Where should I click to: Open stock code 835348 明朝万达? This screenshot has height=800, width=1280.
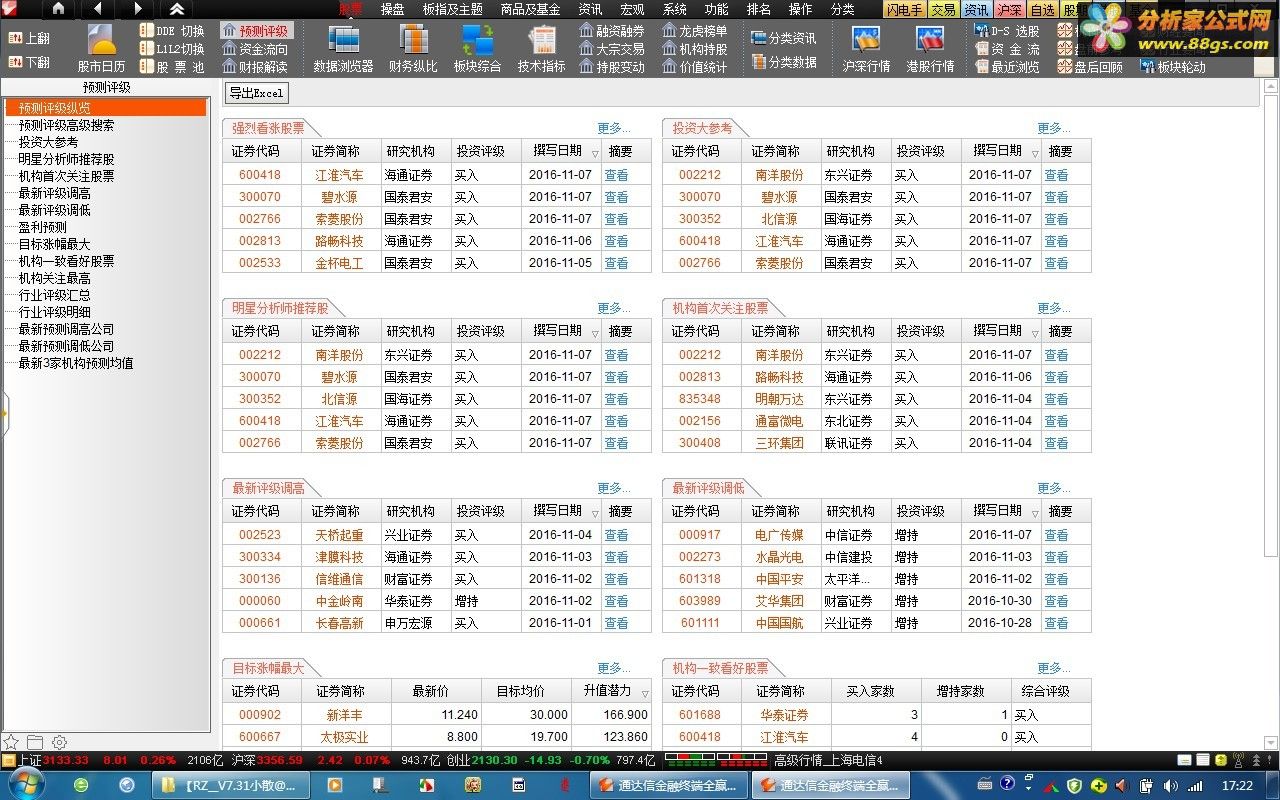click(x=700, y=399)
